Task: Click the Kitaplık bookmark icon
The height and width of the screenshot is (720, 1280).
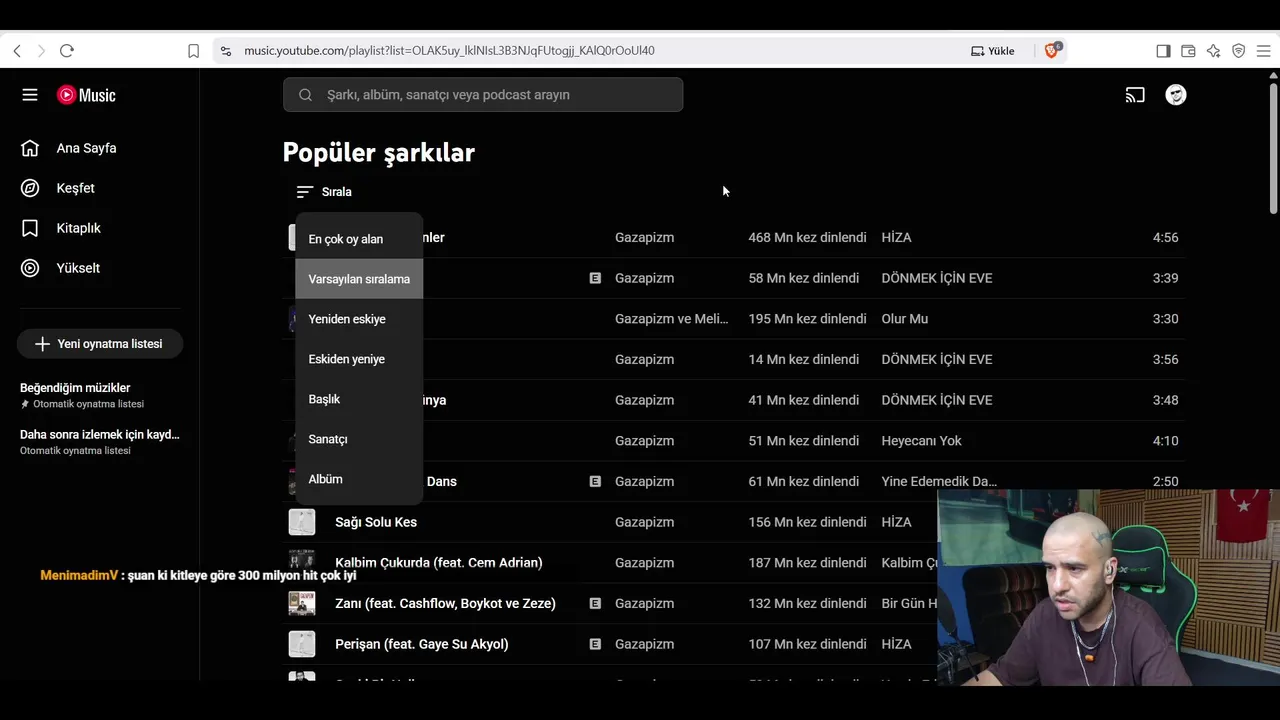Action: [30, 228]
